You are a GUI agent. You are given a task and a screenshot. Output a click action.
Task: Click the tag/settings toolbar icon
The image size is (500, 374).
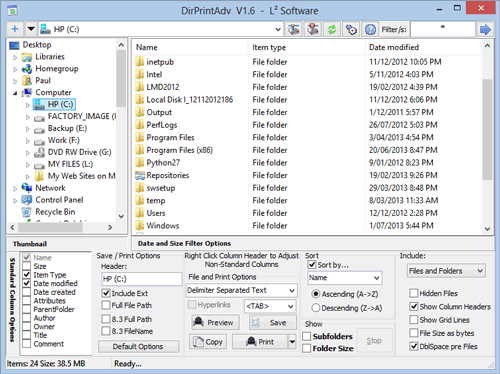coord(351,29)
